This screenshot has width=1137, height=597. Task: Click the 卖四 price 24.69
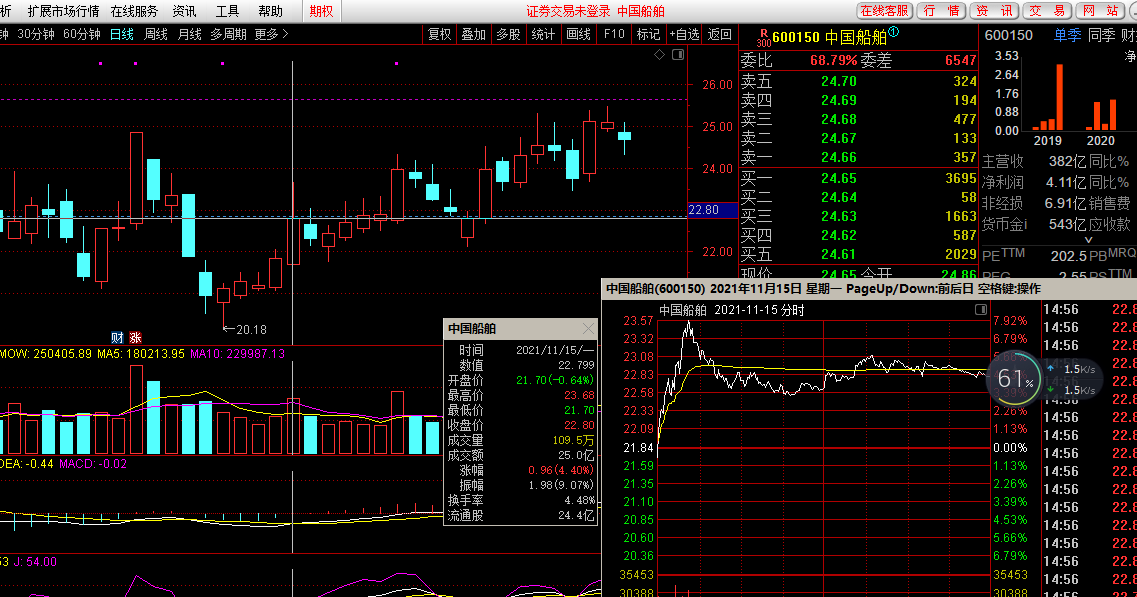[x=839, y=100]
